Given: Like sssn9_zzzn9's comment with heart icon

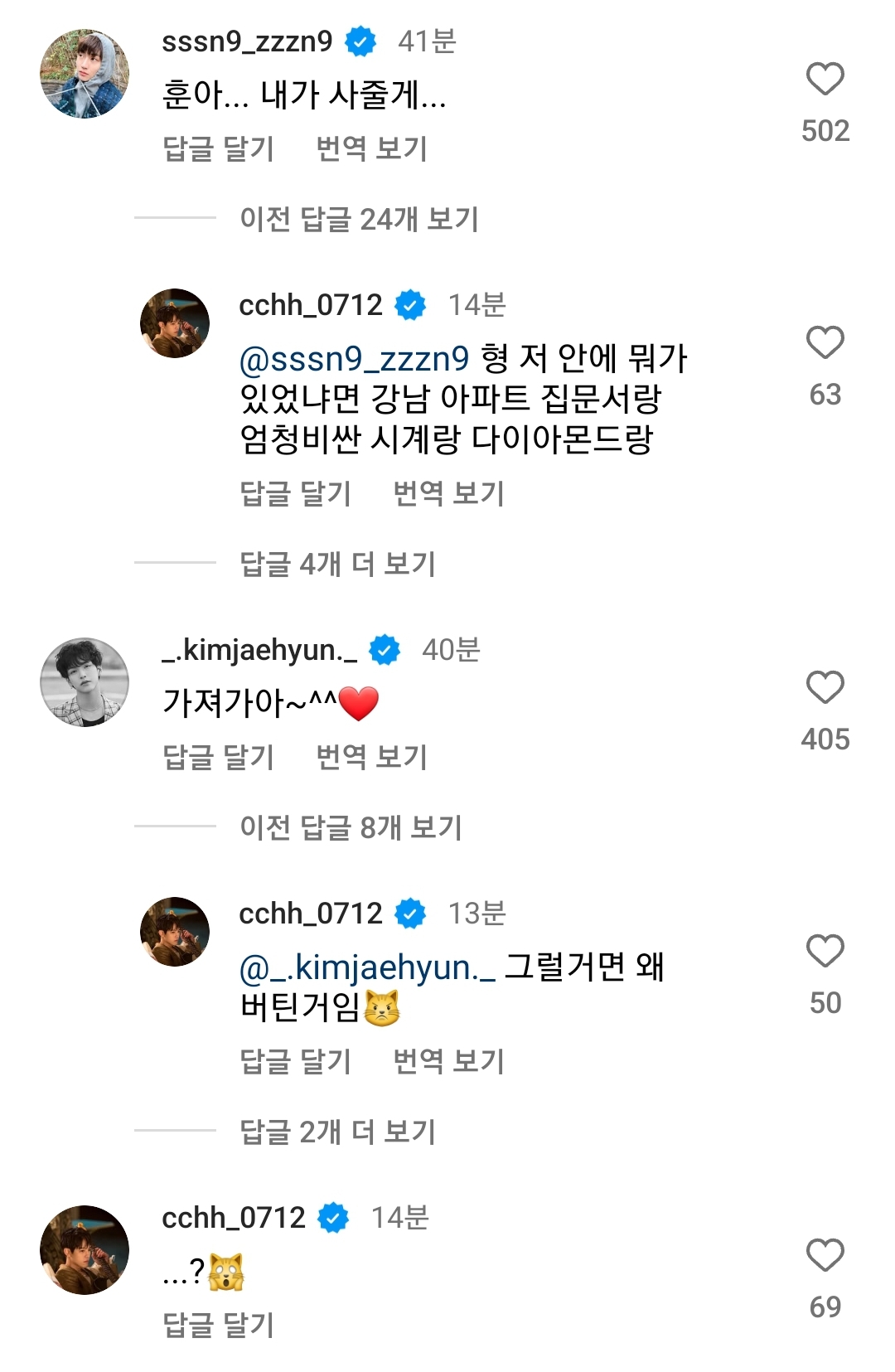Looking at the screenshot, I should tap(825, 80).
